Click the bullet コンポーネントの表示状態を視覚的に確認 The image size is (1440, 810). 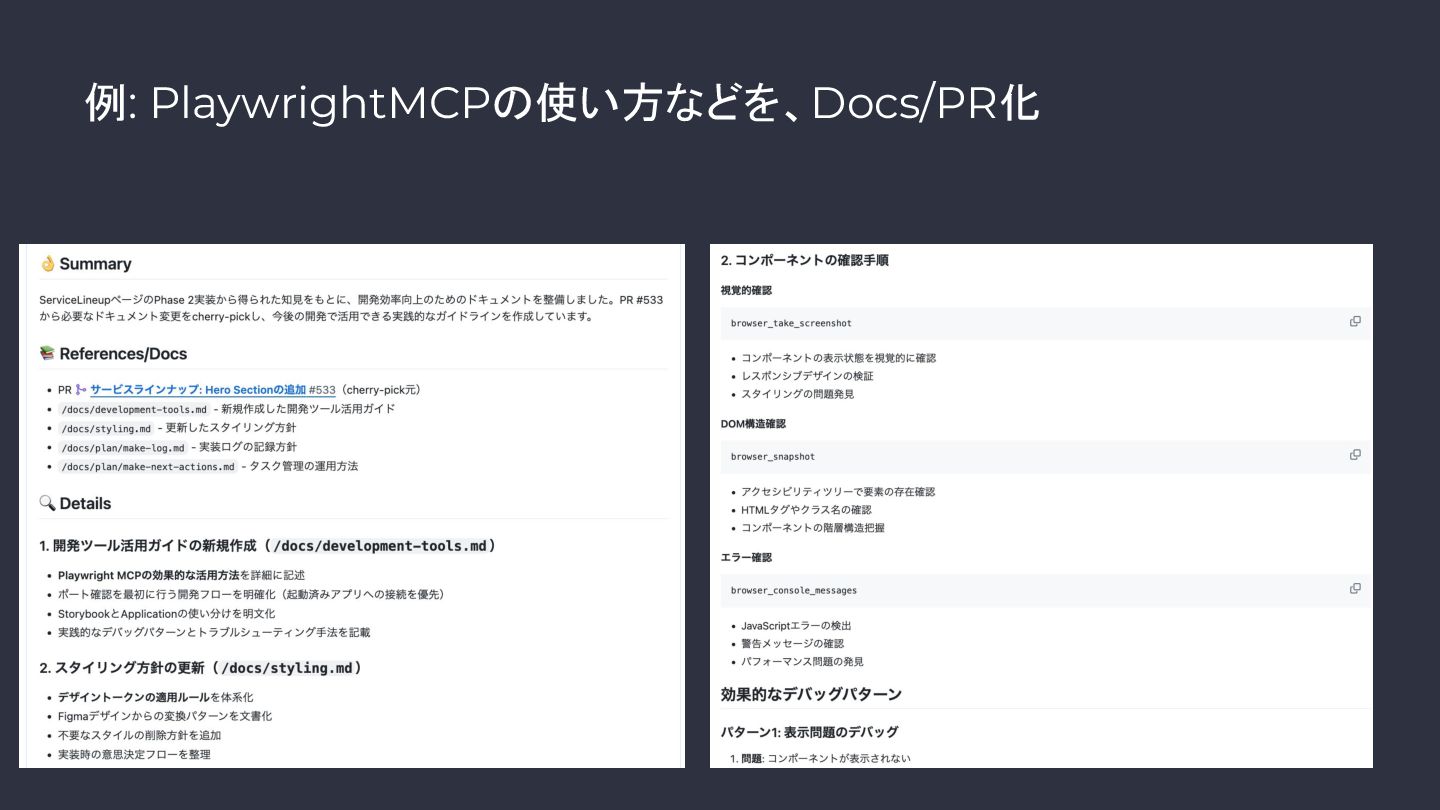[x=838, y=358]
